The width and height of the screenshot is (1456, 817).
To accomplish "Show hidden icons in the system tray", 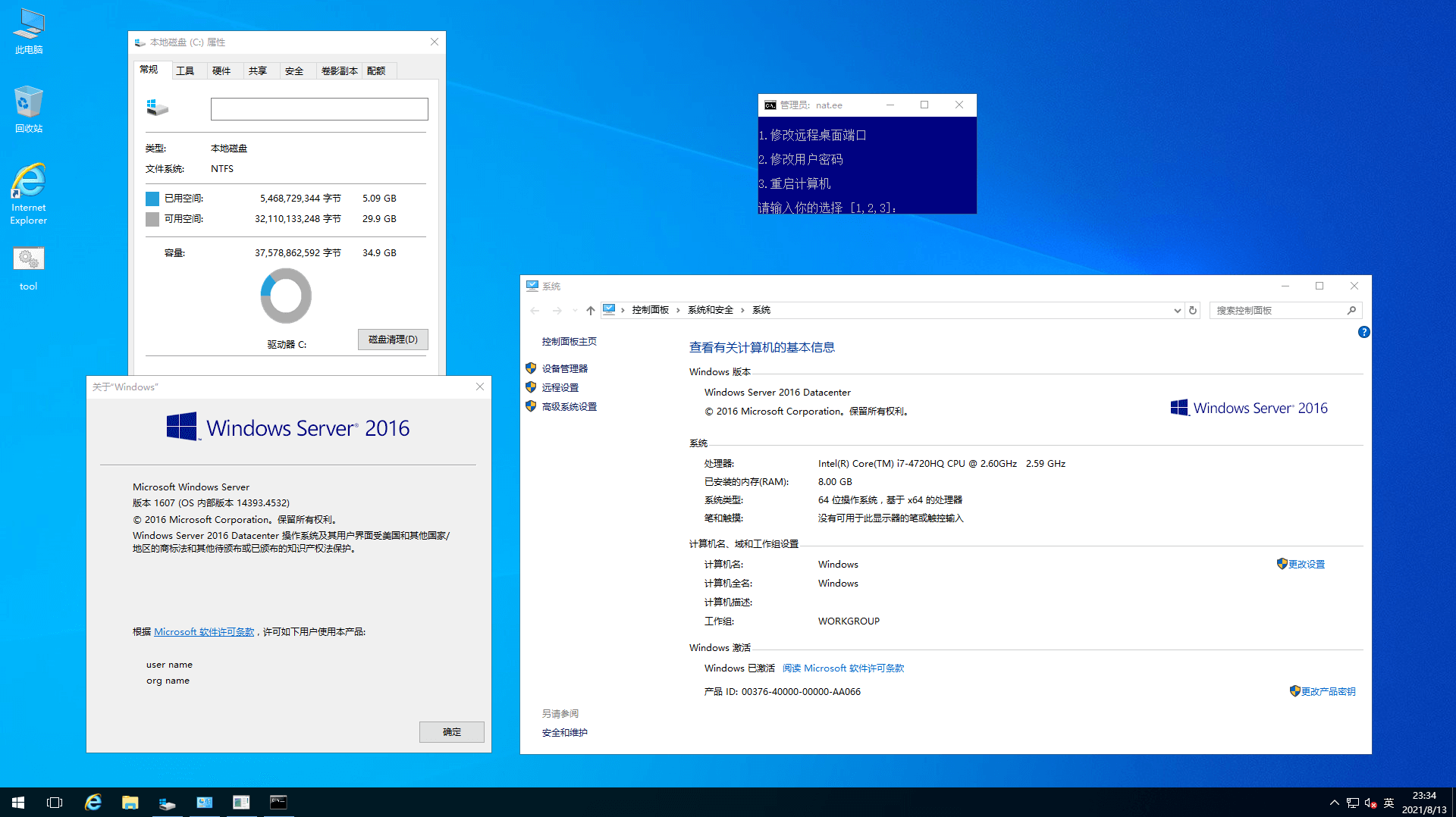I will [x=1334, y=803].
